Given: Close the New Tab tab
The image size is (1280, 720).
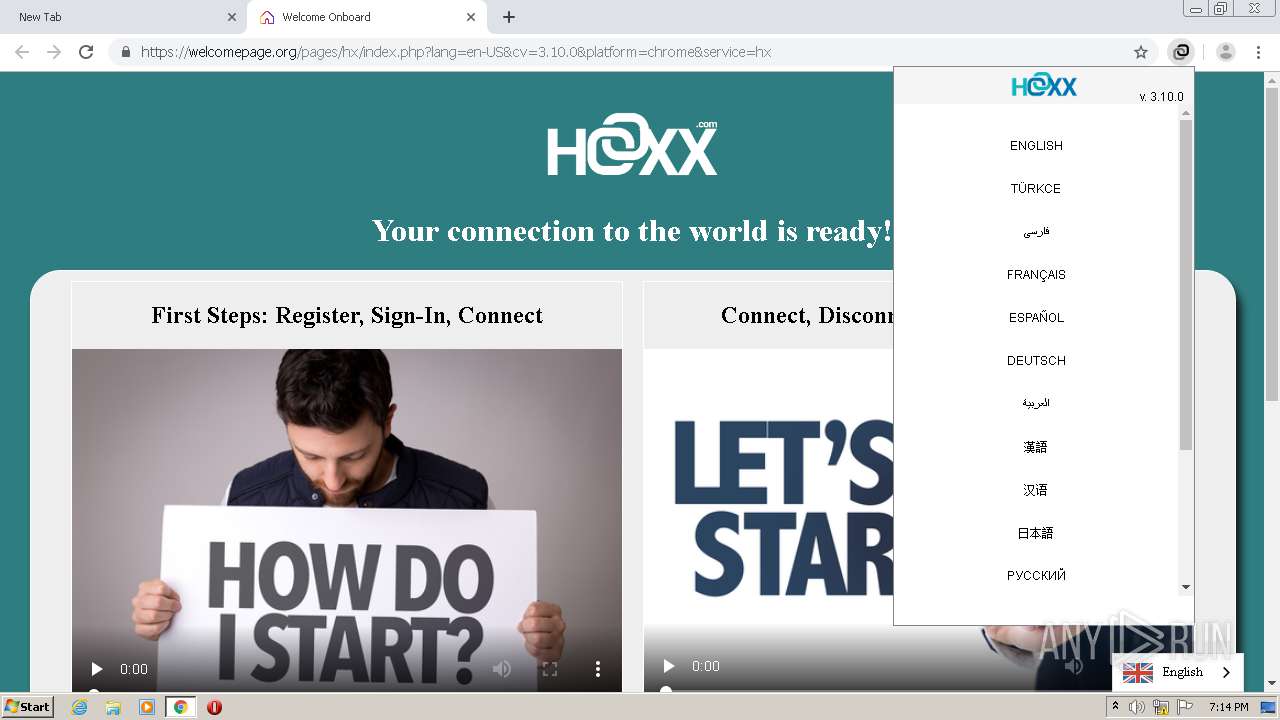Looking at the screenshot, I should point(232,17).
